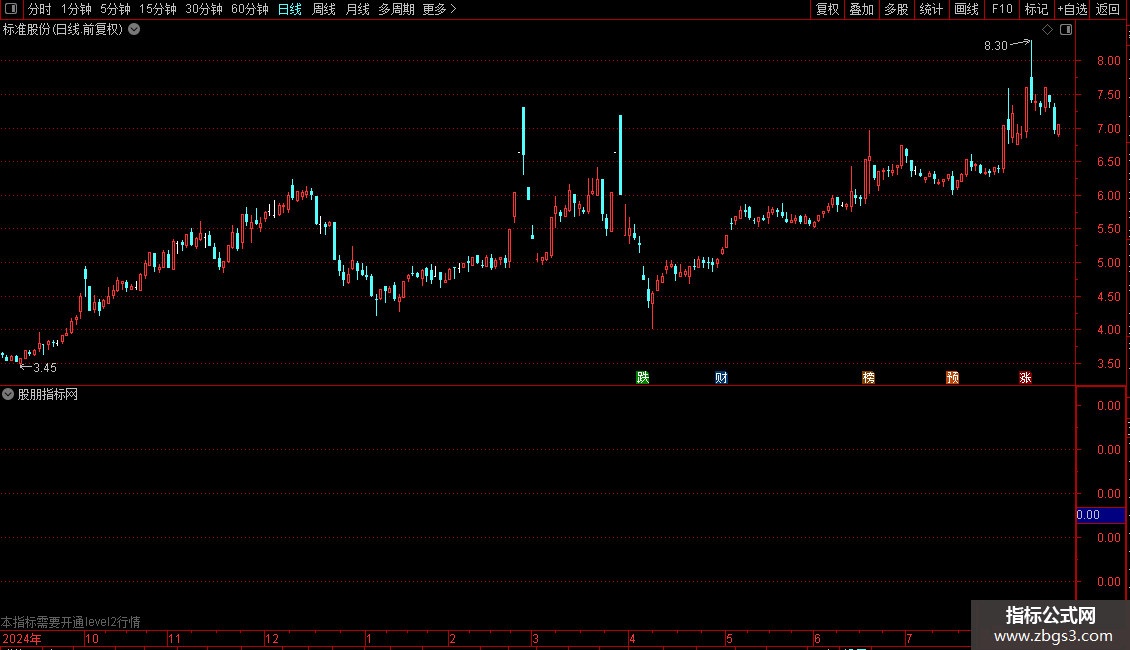Add stock via +自选 button
The image size is (1130, 650).
(1072, 9)
